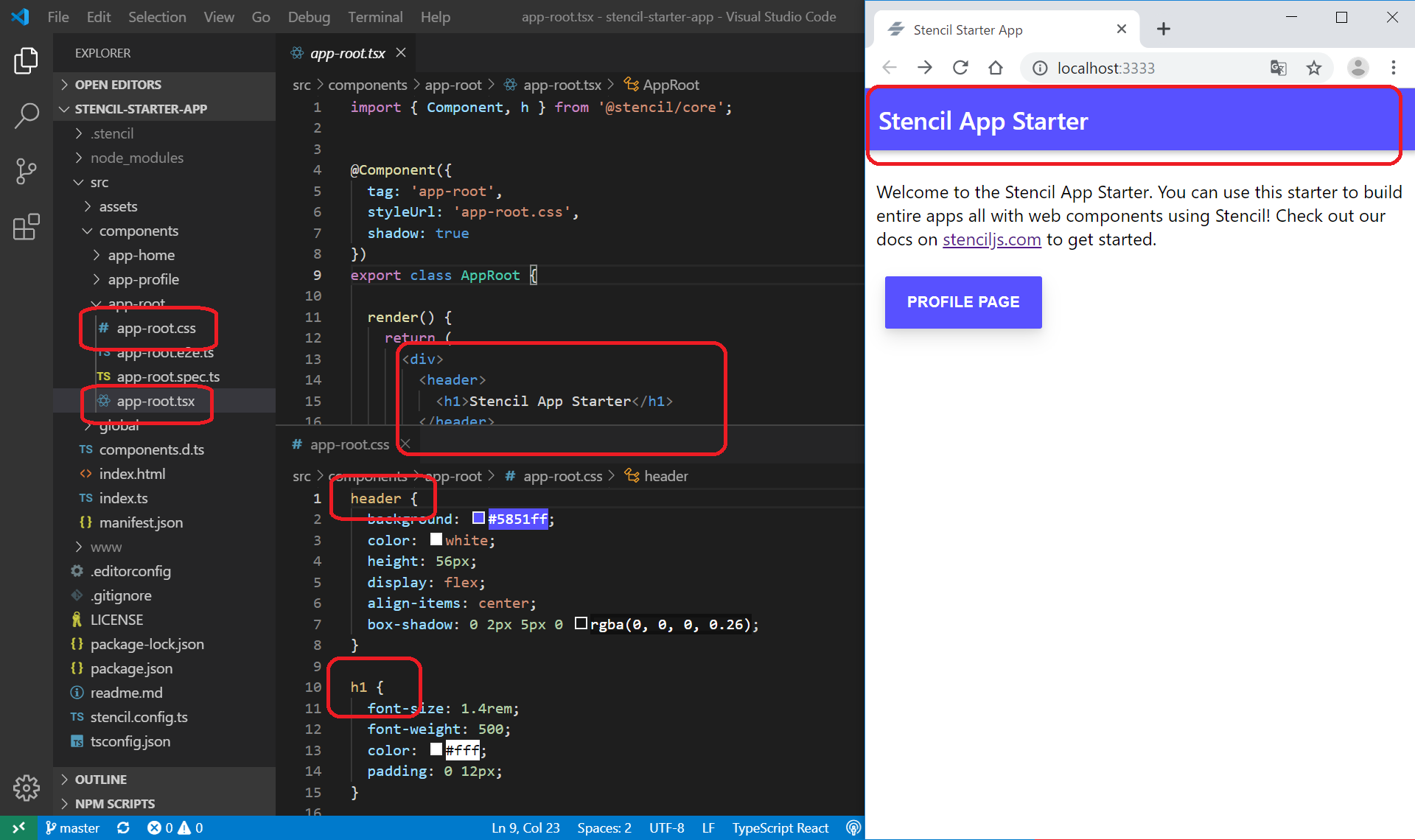The width and height of the screenshot is (1415, 840).
Task: Go to the browser home page
Action: point(996,68)
